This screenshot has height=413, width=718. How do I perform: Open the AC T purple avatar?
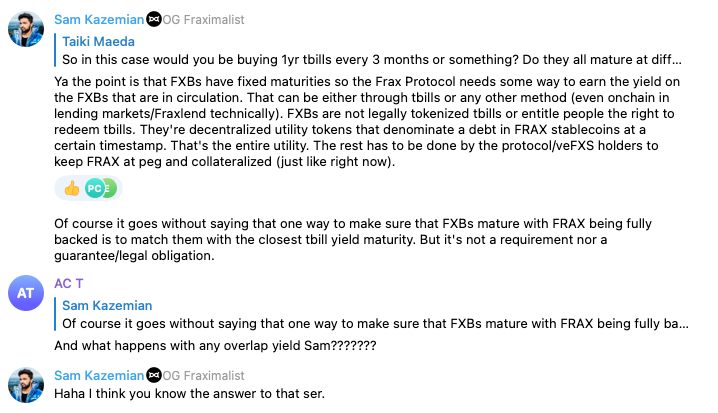pos(25,293)
